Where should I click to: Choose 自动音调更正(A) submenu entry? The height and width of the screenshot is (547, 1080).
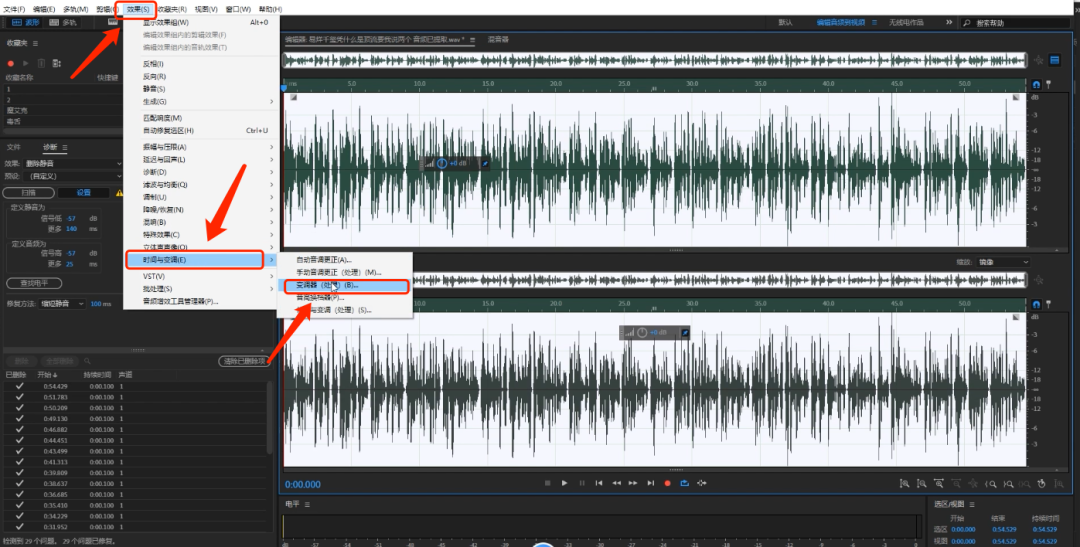344,260
